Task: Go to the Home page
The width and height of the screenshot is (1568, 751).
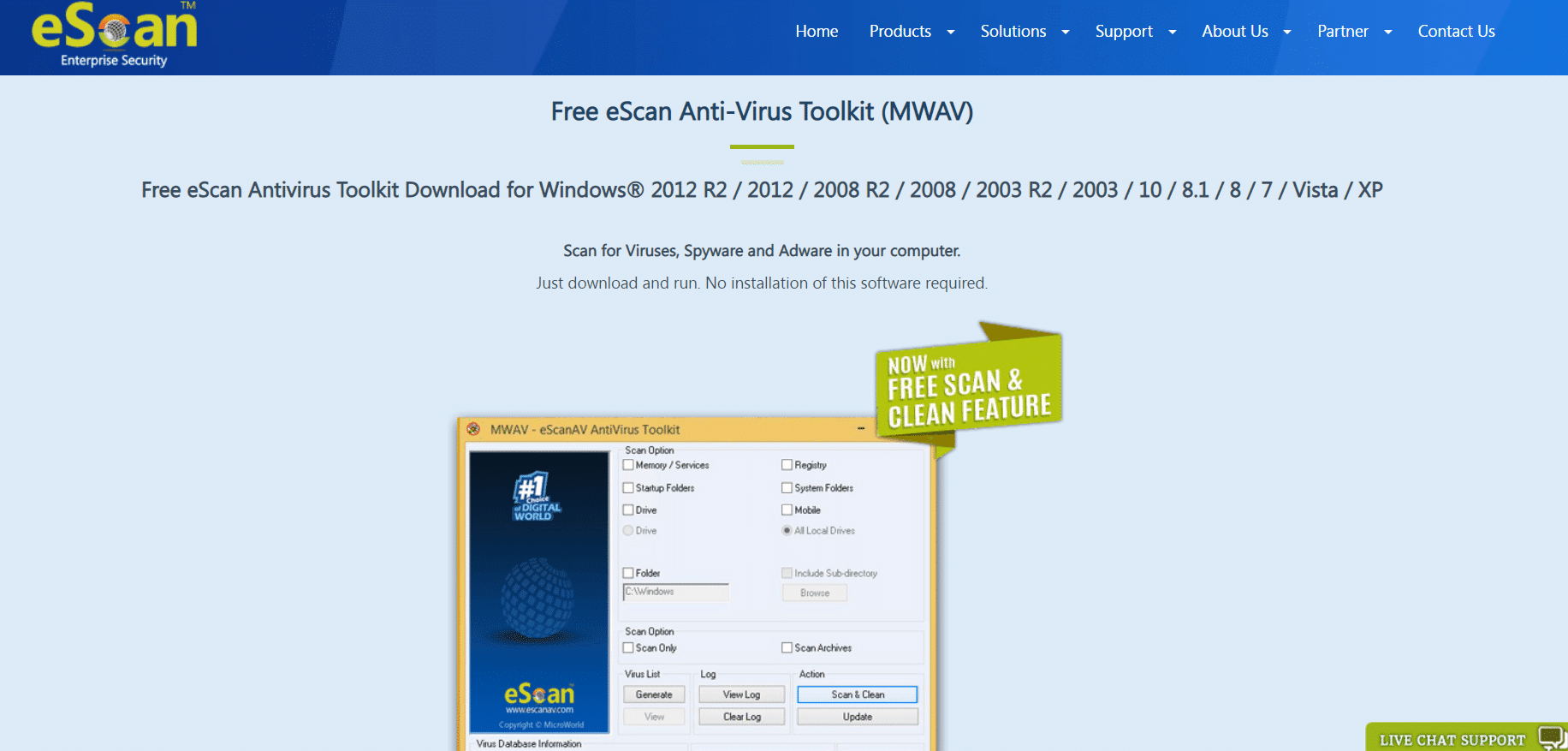Action: (x=817, y=31)
